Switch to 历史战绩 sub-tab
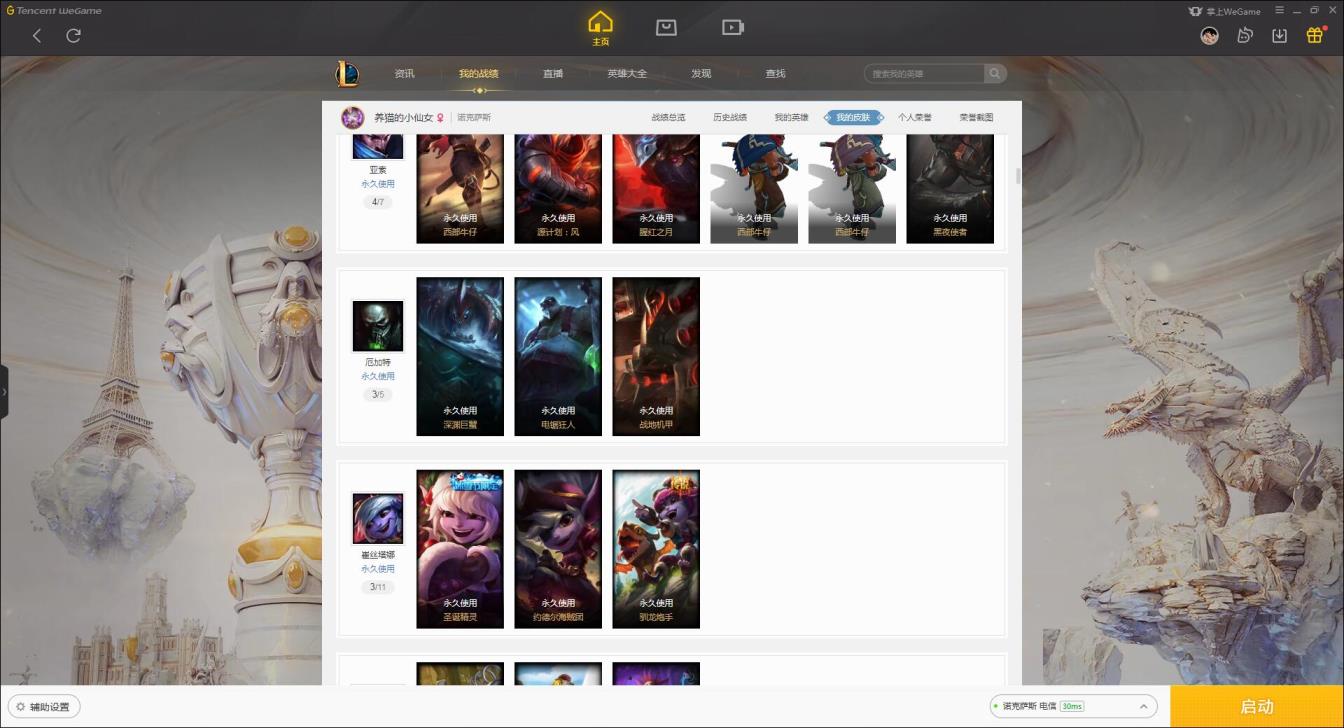This screenshot has width=1344, height=728. [x=730, y=118]
